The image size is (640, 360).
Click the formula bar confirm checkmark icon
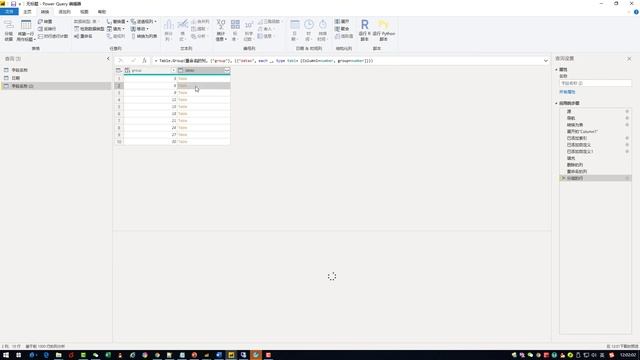[x=133, y=60]
